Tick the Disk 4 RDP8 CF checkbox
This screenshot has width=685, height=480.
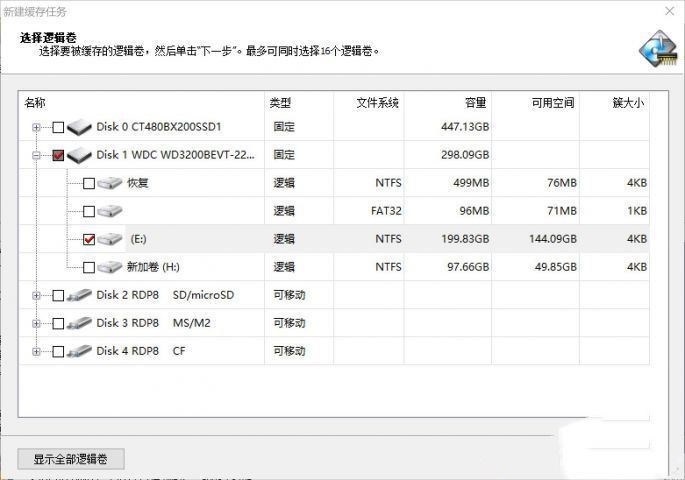[x=58, y=351]
